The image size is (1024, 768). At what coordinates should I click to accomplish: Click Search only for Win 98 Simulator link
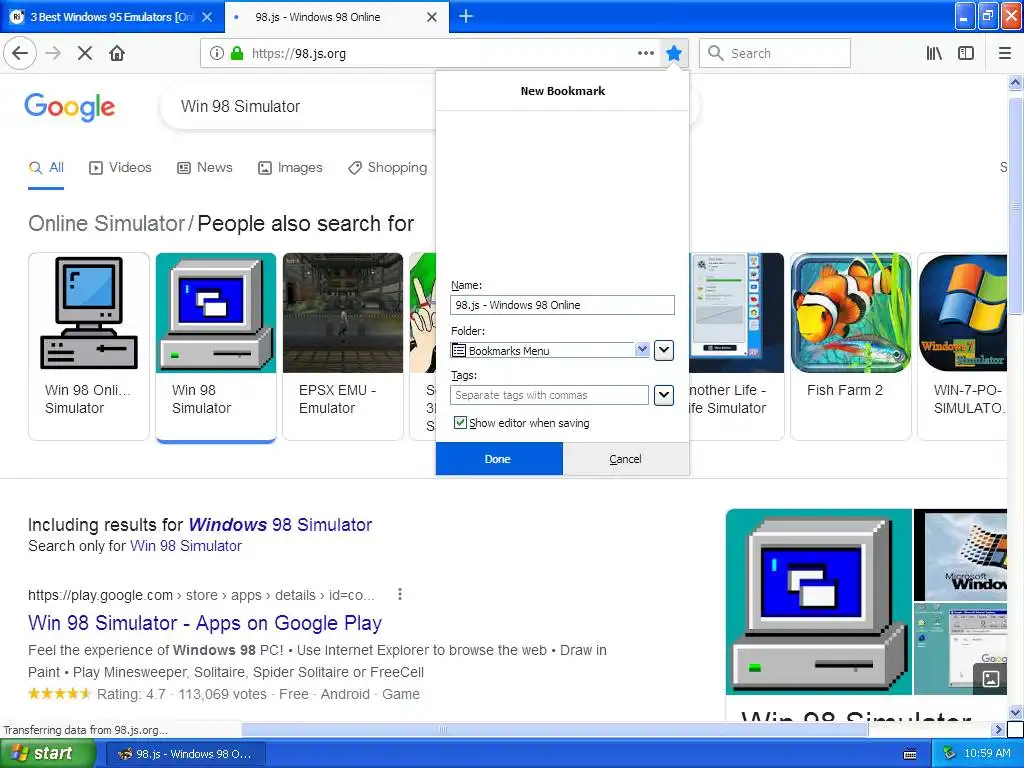pyautogui.click(x=186, y=546)
